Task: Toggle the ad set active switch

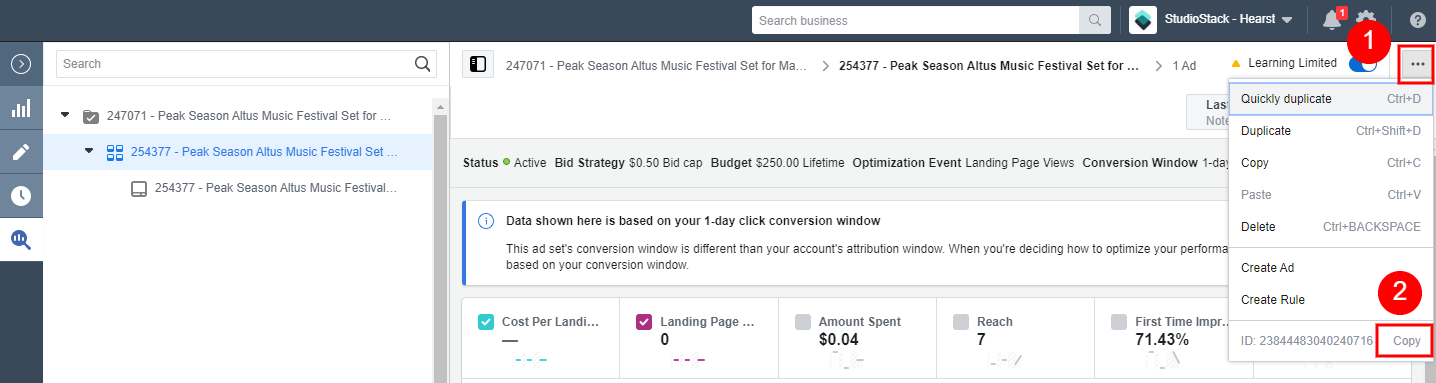Action: [1362, 64]
